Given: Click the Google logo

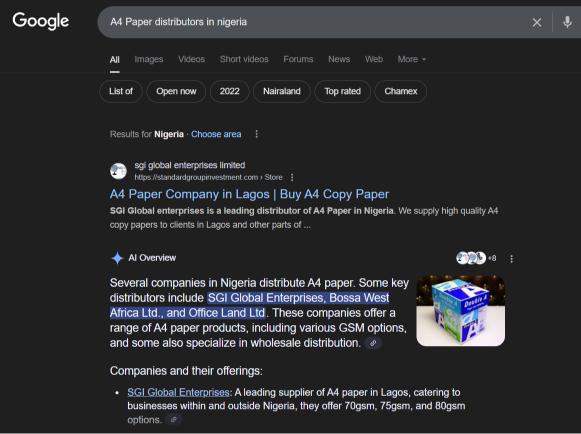Looking at the screenshot, I should [x=41, y=21].
